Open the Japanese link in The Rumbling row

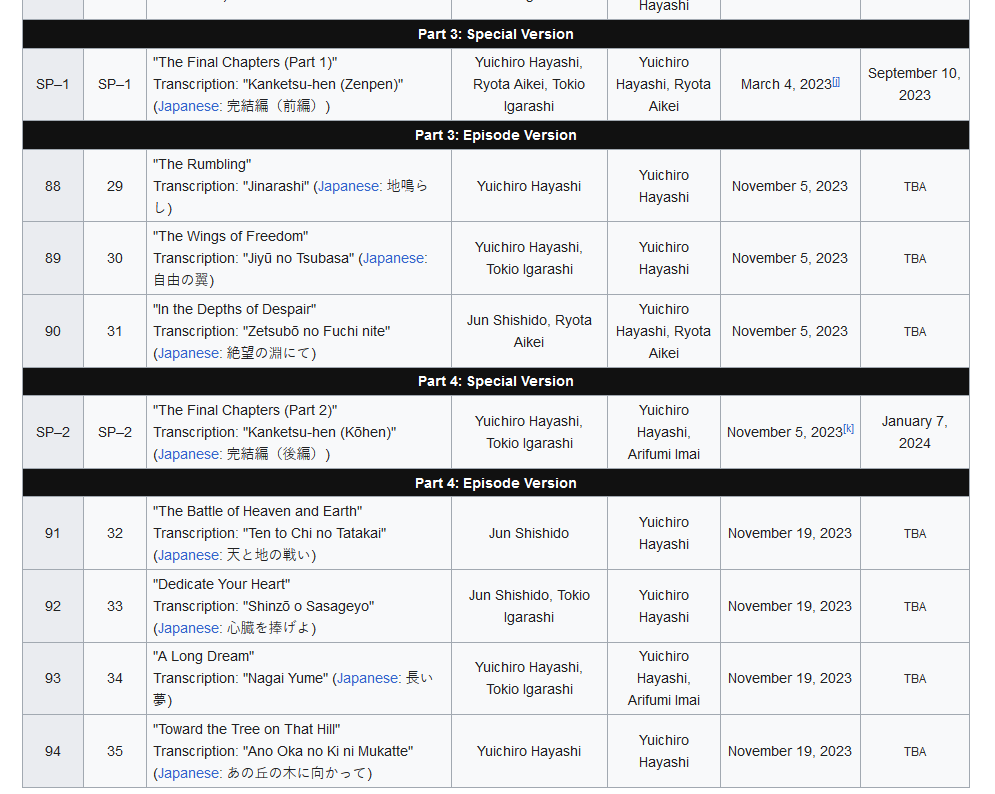point(349,186)
